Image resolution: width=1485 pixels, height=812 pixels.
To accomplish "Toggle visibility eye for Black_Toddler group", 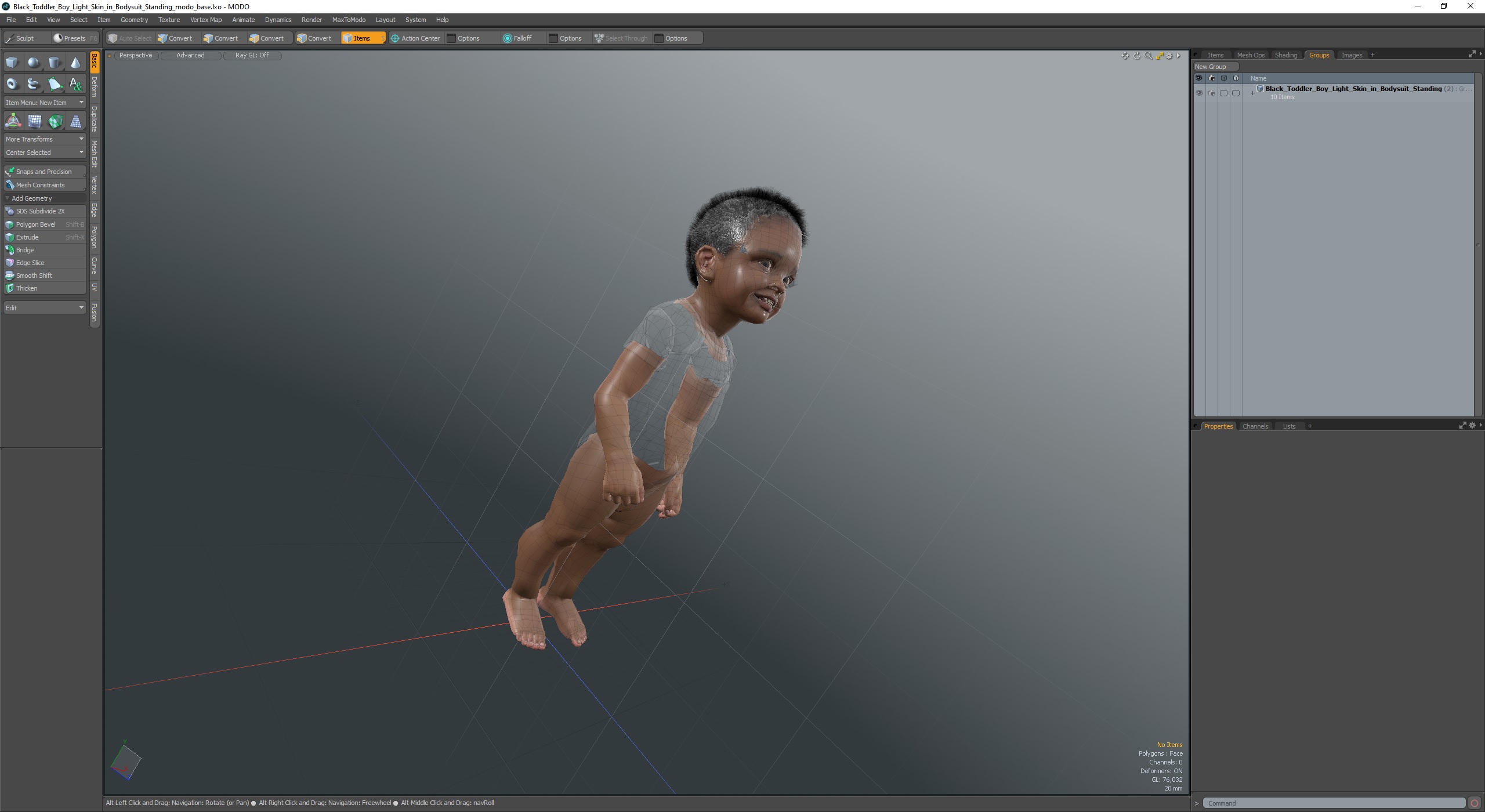I will click(1199, 93).
